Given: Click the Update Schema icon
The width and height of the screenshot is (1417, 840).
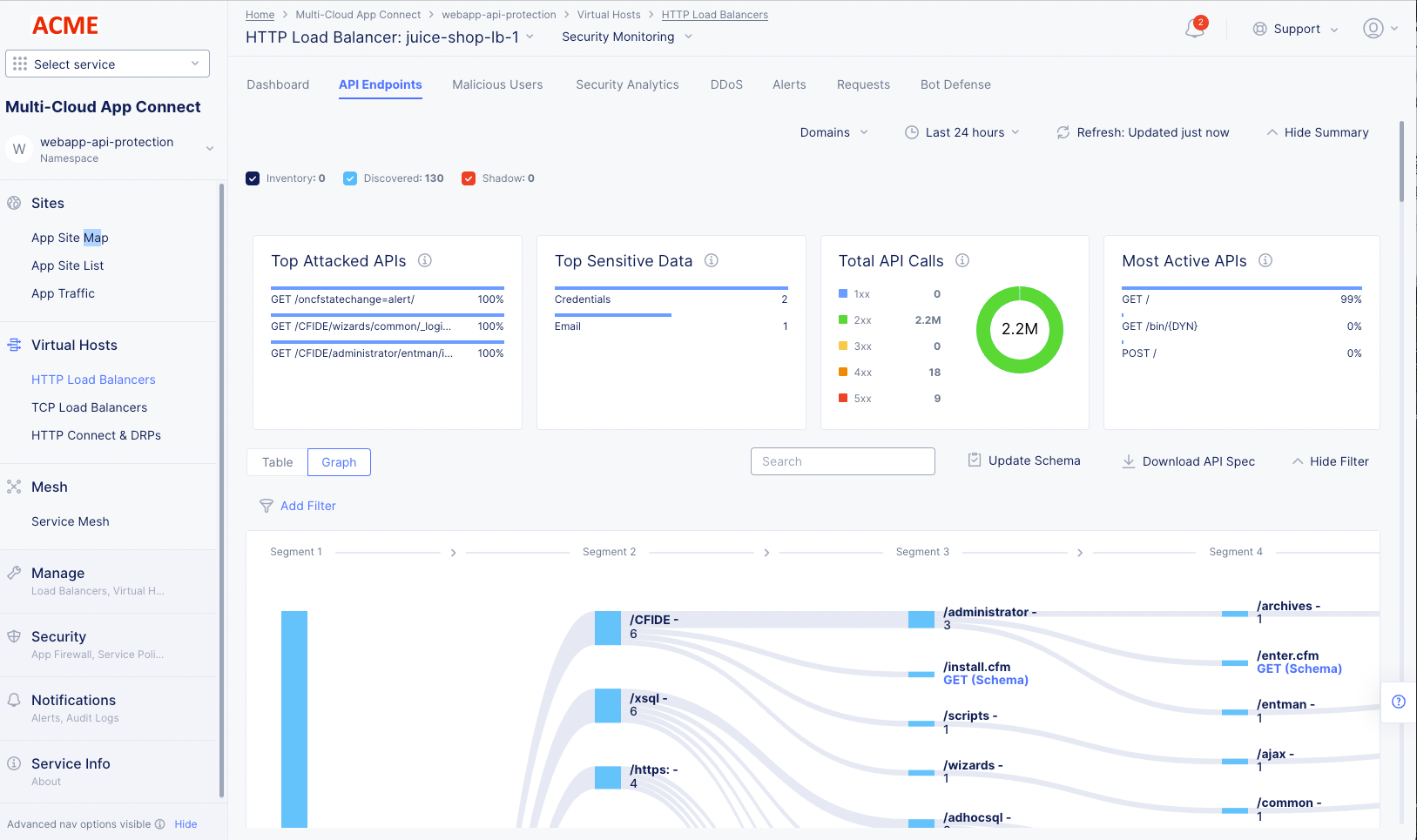Looking at the screenshot, I should (x=974, y=460).
